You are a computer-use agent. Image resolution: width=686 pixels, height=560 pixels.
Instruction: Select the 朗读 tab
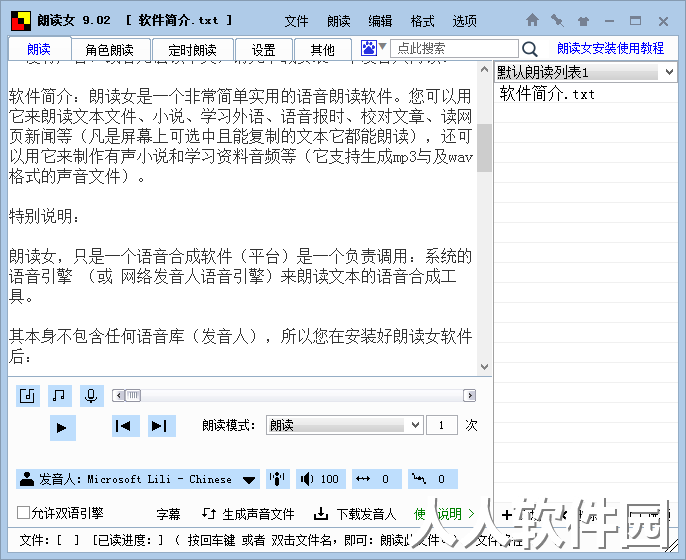39,49
